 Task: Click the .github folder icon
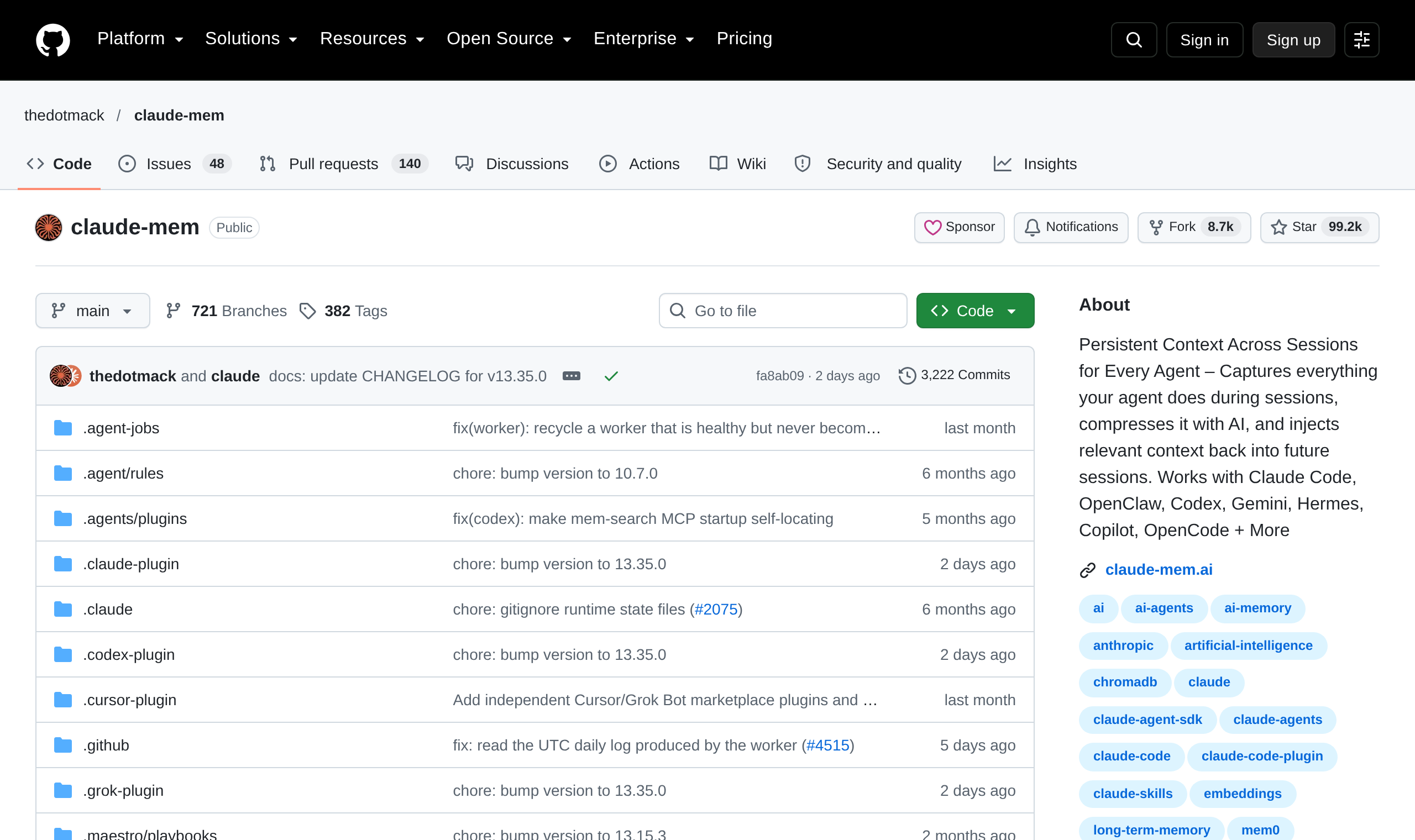coord(63,745)
